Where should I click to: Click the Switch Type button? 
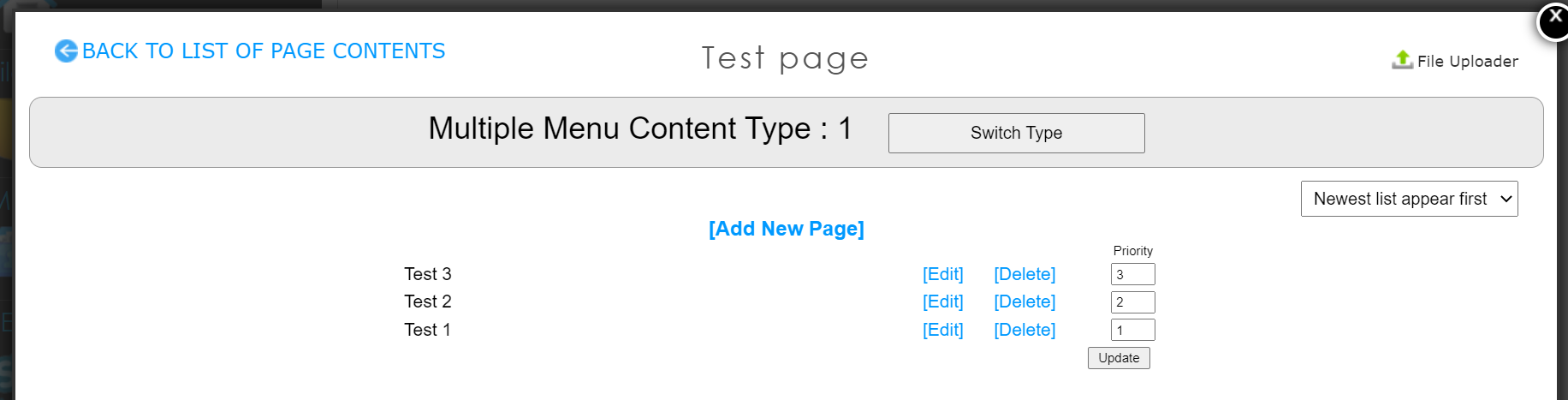pyautogui.click(x=1016, y=133)
